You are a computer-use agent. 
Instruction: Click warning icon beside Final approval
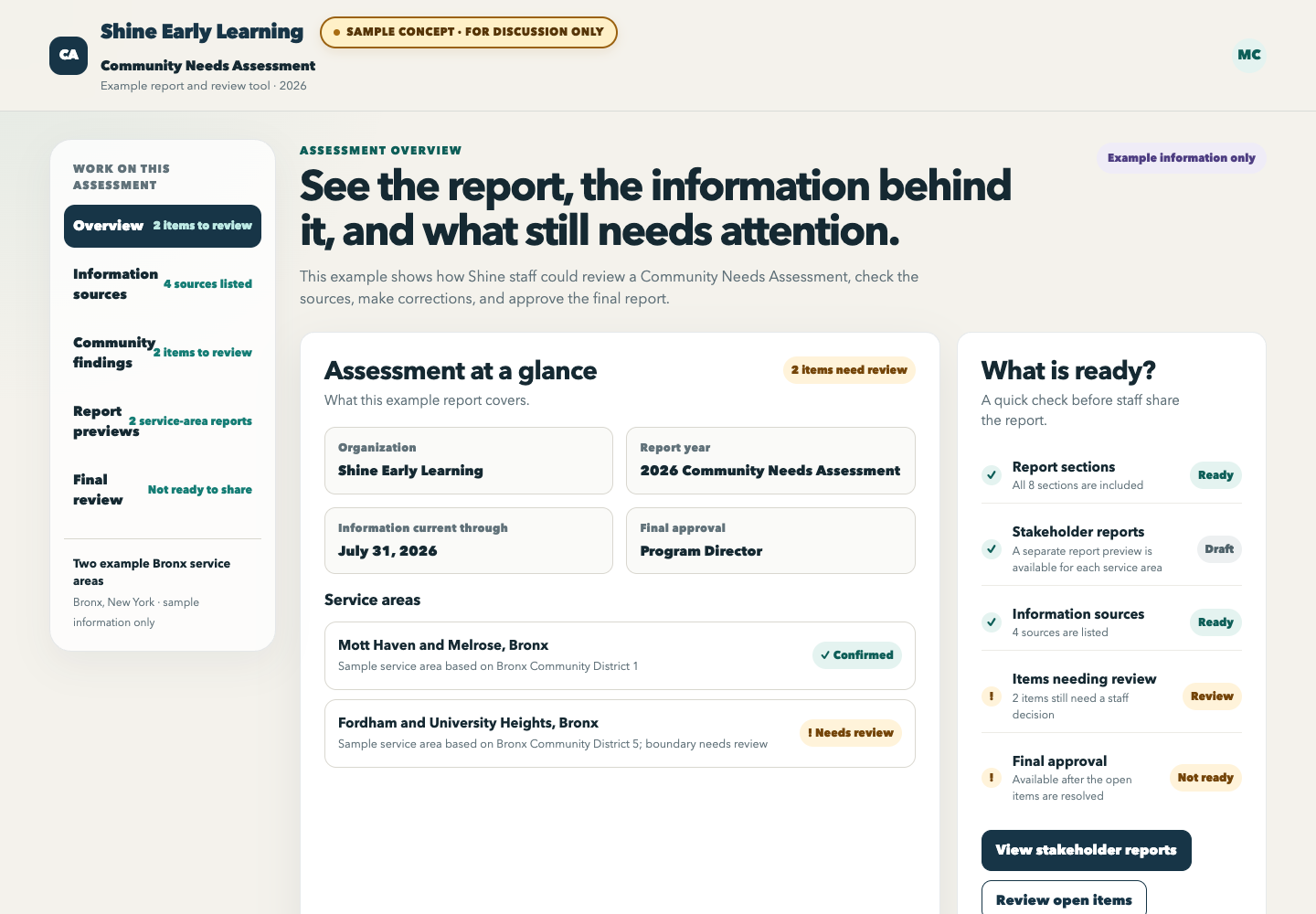click(992, 778)
